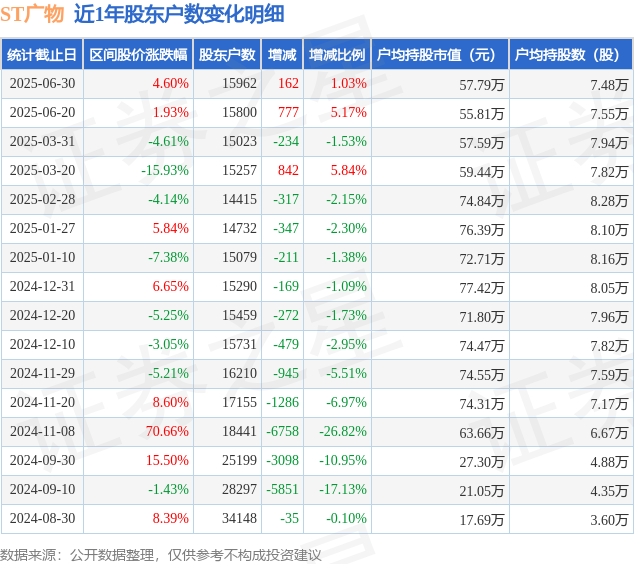Click shareholder count 34148
The height and width of the screenshot is (564, 634).
(x=239, y=518)
